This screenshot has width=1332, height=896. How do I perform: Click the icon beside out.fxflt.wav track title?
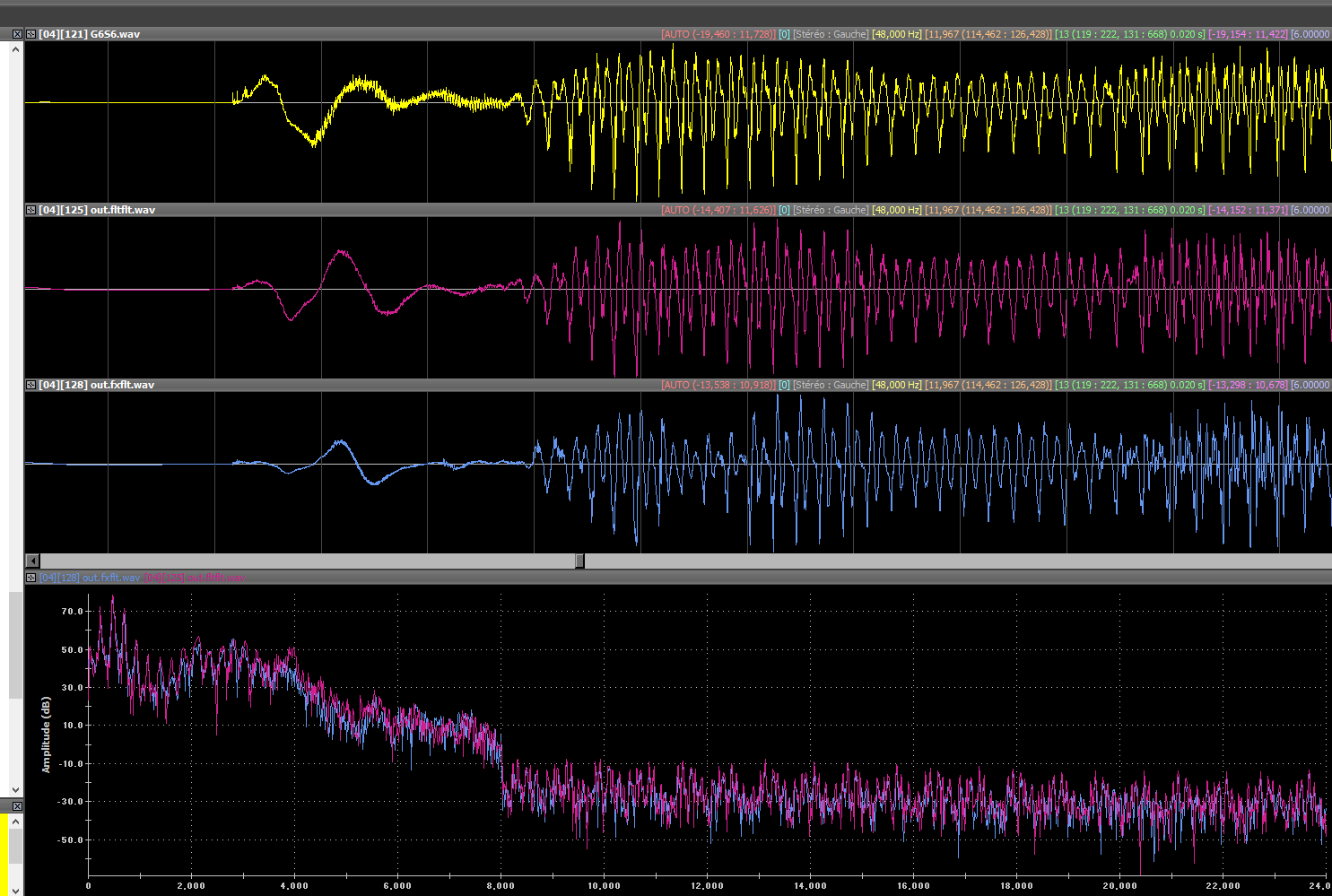click(x=30, y=385)
